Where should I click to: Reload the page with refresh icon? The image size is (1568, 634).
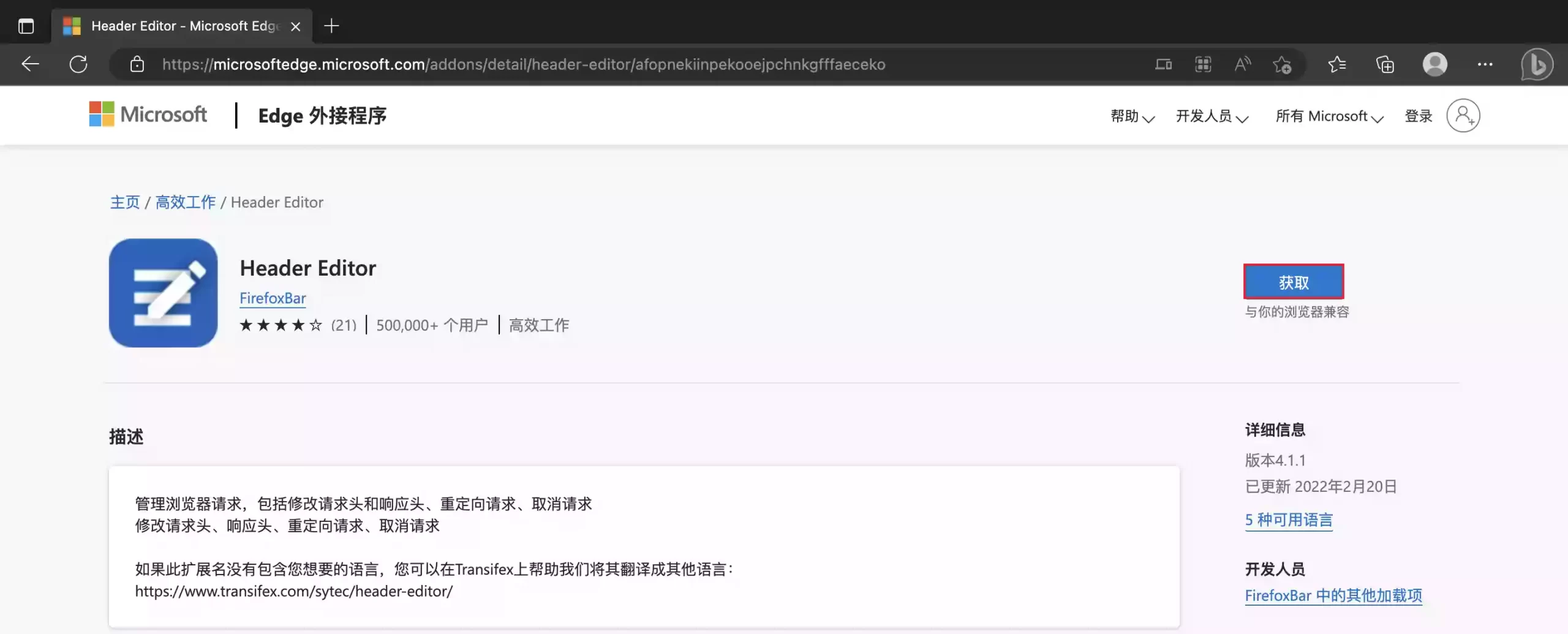[78, 64]
